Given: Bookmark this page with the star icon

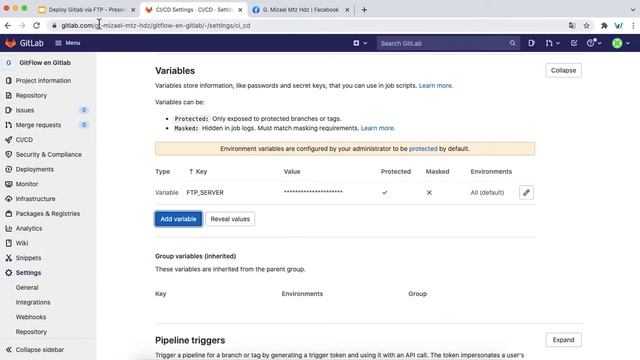Looking at the screenshot, I should pyautogui.click(x=587, y=25).
